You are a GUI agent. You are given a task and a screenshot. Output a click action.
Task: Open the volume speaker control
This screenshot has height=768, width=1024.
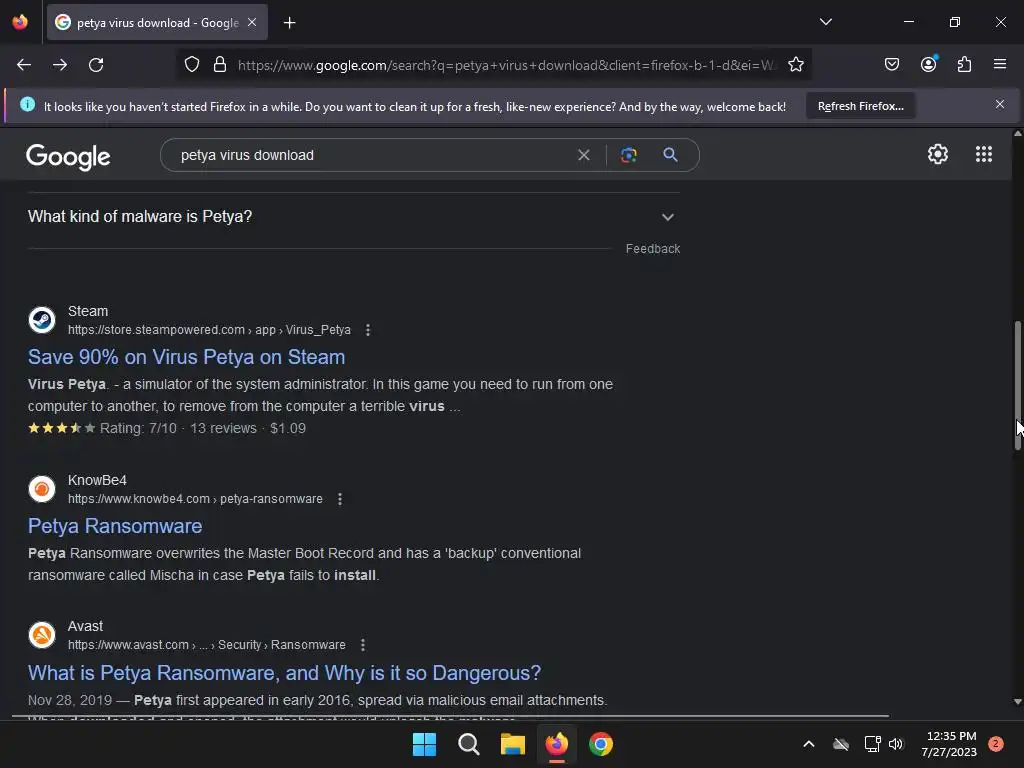point(895,744)
